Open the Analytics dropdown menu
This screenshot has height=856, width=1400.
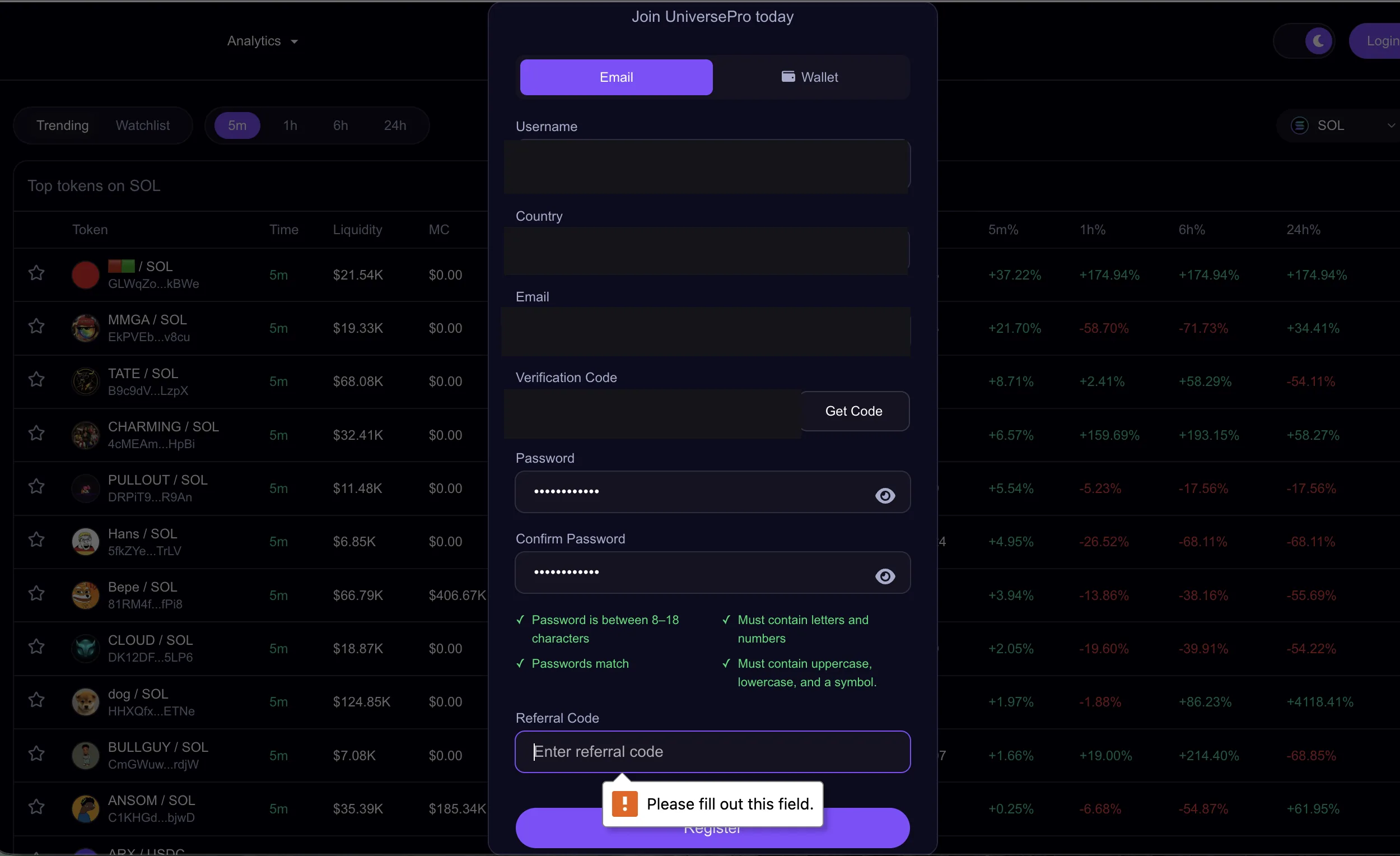262,41
